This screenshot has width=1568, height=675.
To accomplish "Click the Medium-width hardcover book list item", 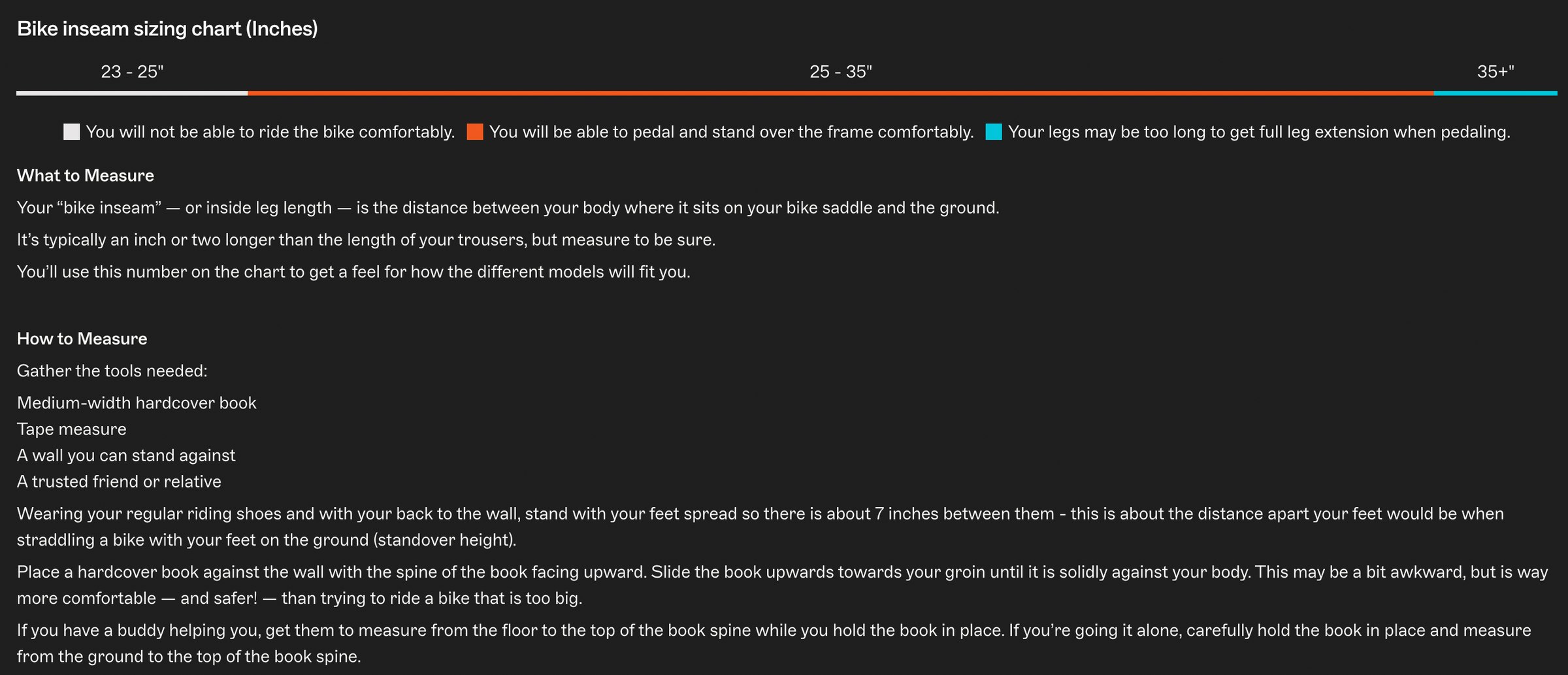I will pos(137,403).
